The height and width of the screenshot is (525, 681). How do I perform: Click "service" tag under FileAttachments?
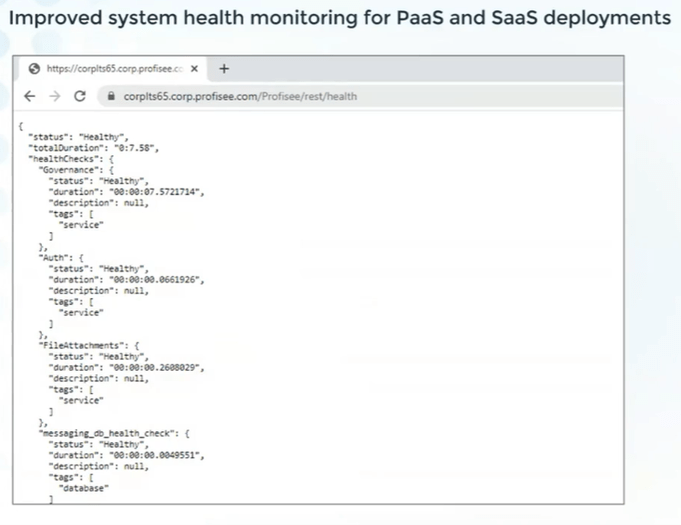pos(81,400)
